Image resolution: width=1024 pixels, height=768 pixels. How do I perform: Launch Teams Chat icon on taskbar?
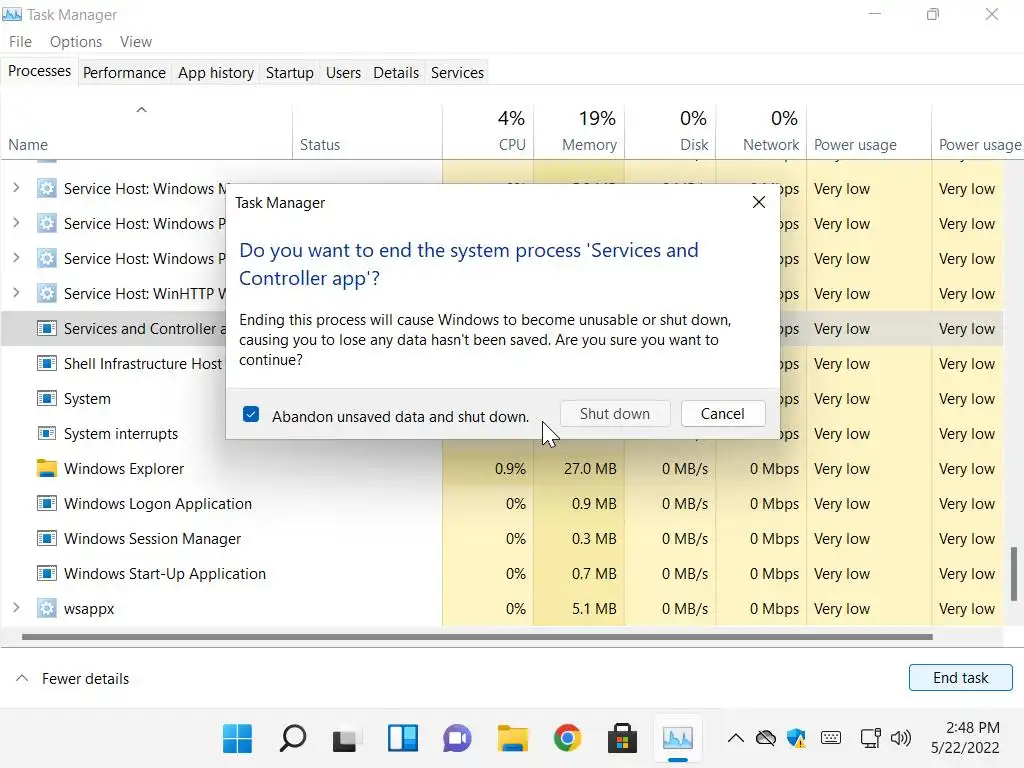(457, 739)
